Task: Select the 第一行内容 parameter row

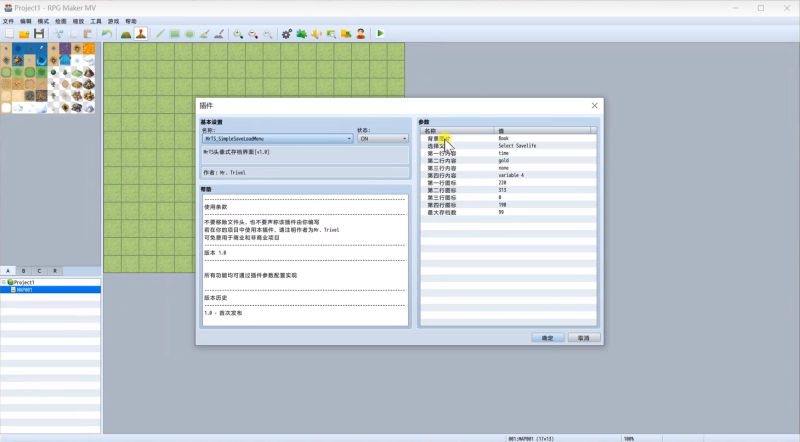Action: click(x=508, y=153)
